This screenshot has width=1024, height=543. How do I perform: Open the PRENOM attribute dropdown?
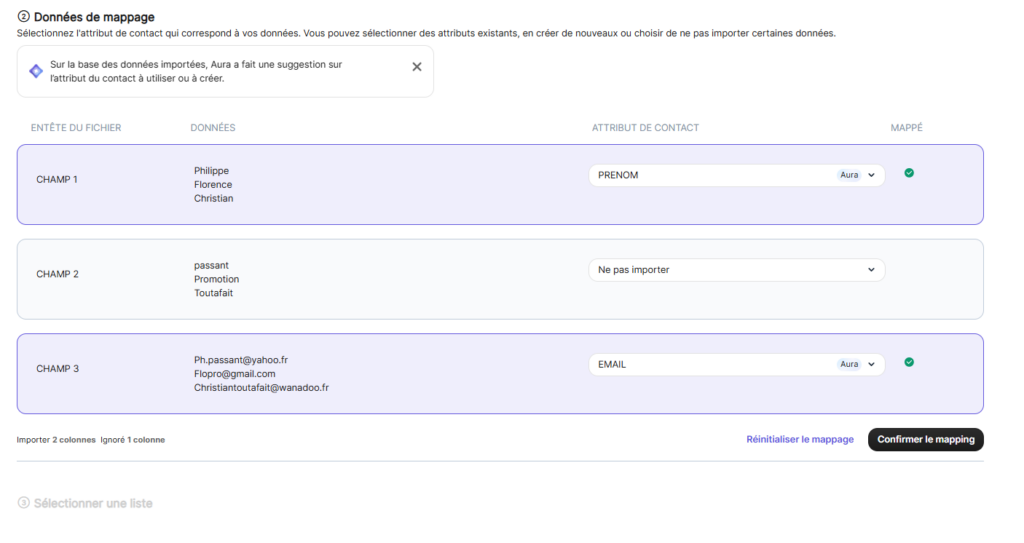pyautogui.click(x=871, y=175)
